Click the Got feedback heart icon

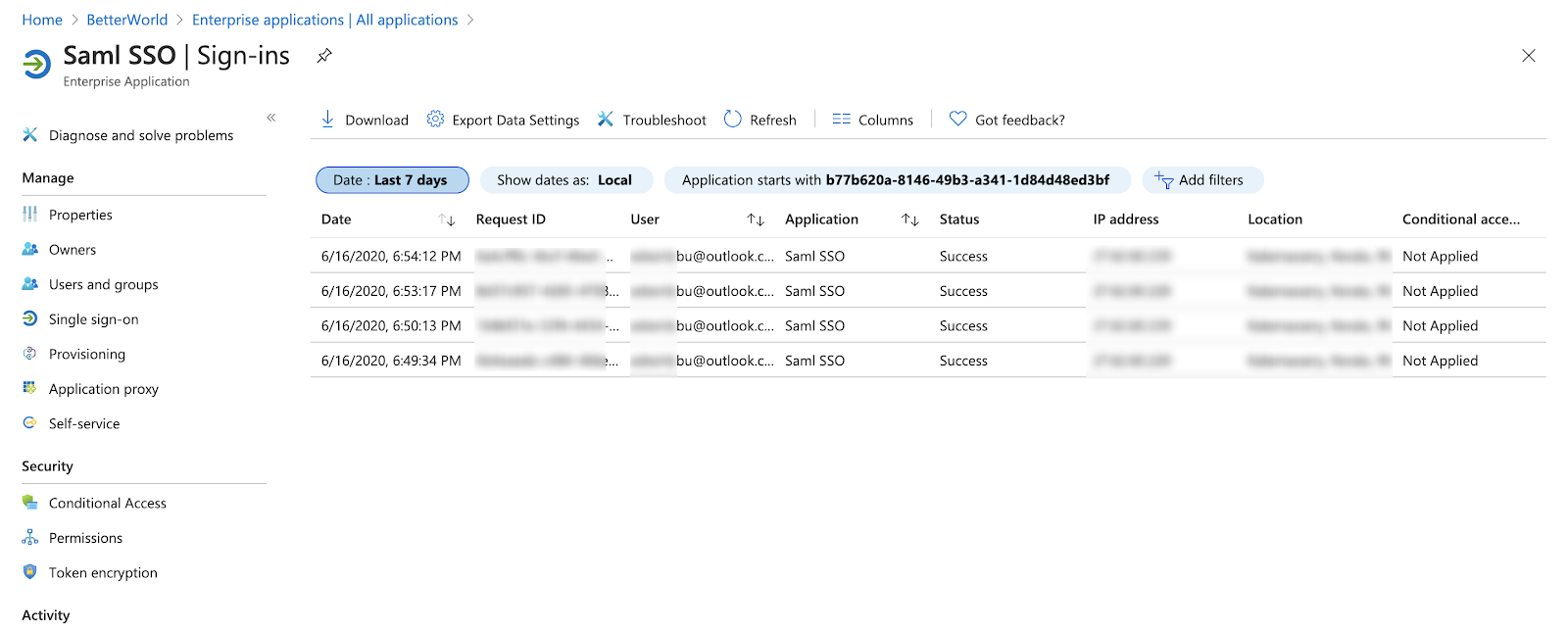(x=957, y=120)
